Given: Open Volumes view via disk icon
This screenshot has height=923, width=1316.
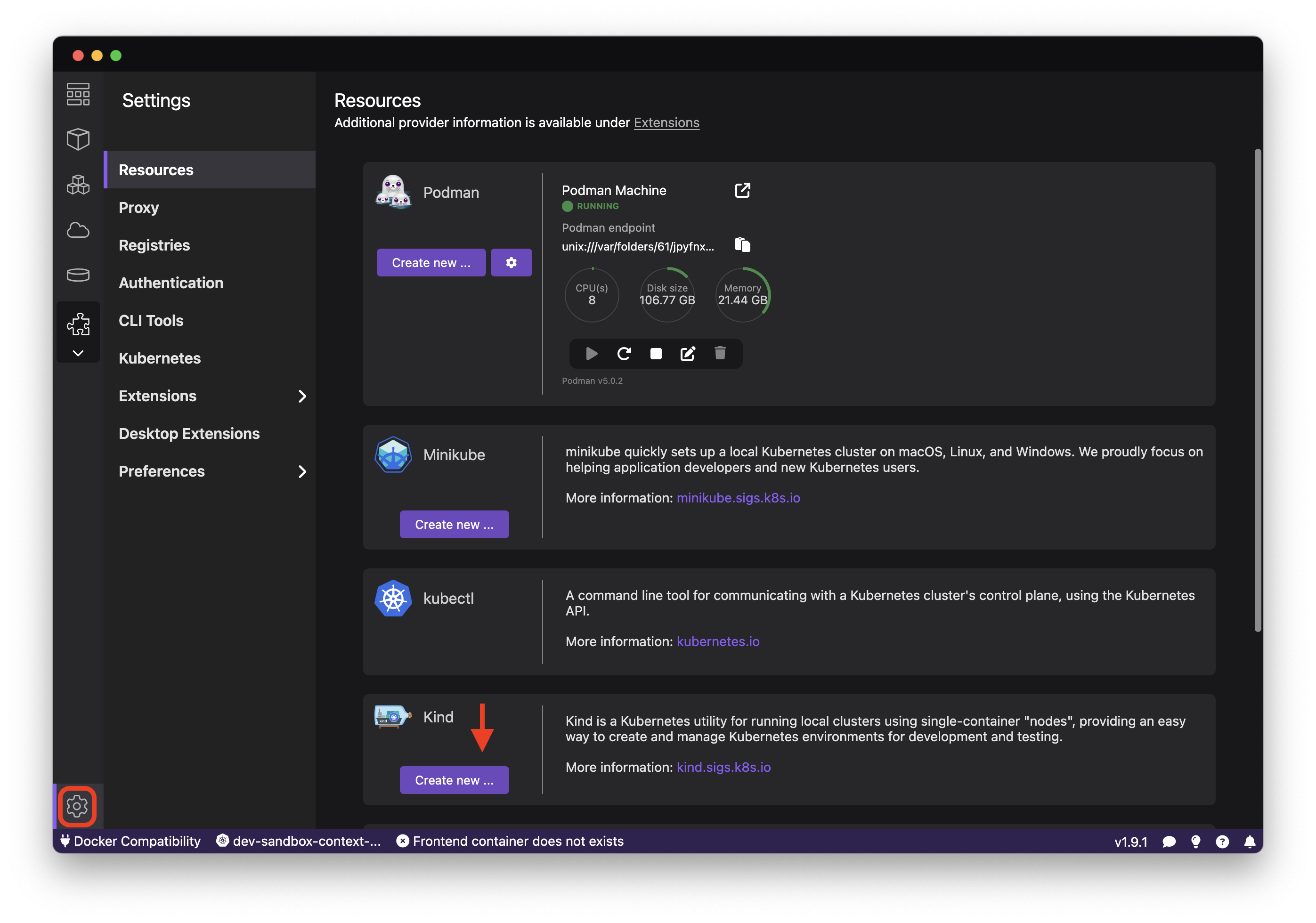Looking at the screenshot, I should click(78, 275).
